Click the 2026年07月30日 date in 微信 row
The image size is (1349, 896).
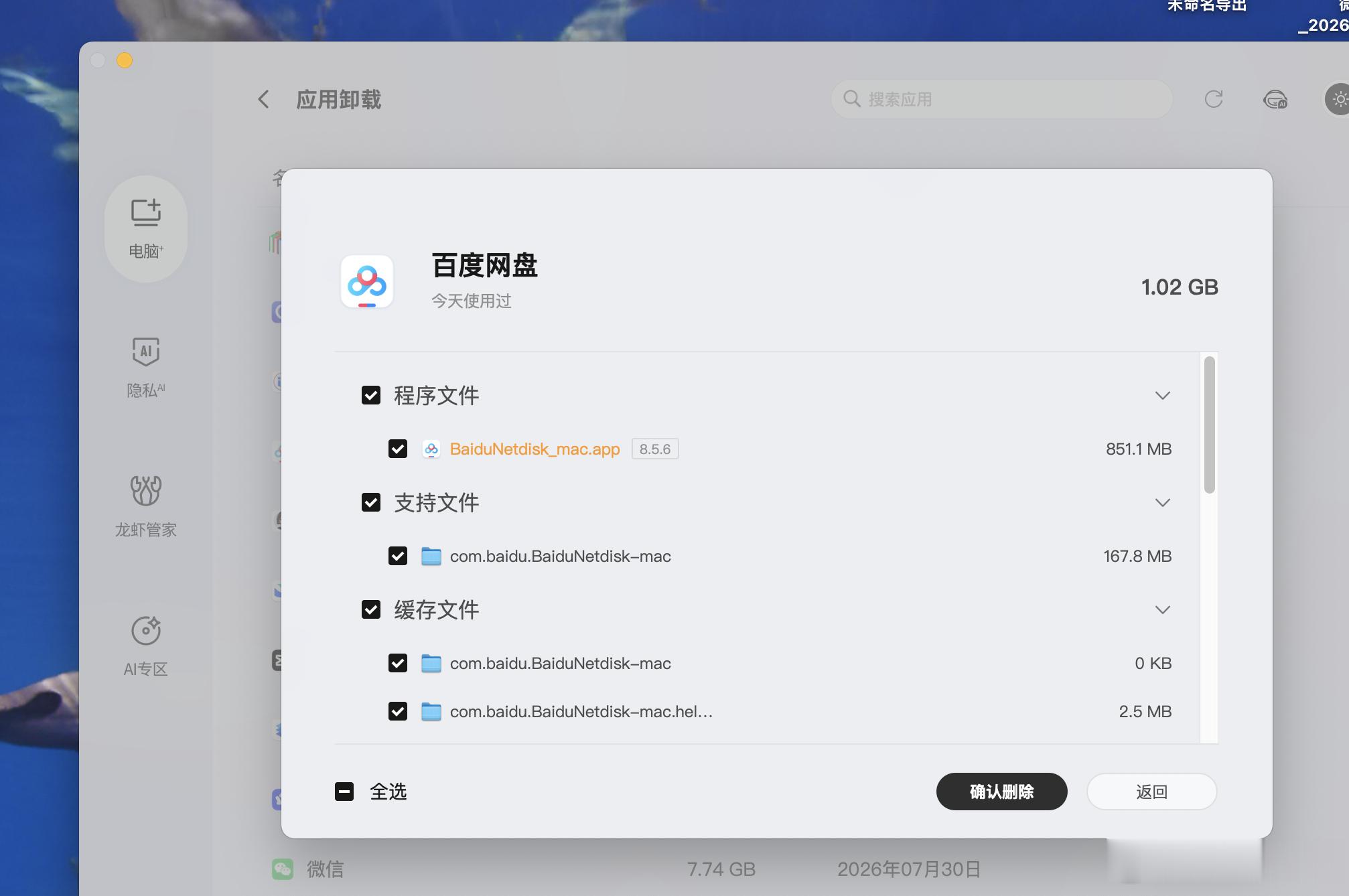click(x=909, y=869)
